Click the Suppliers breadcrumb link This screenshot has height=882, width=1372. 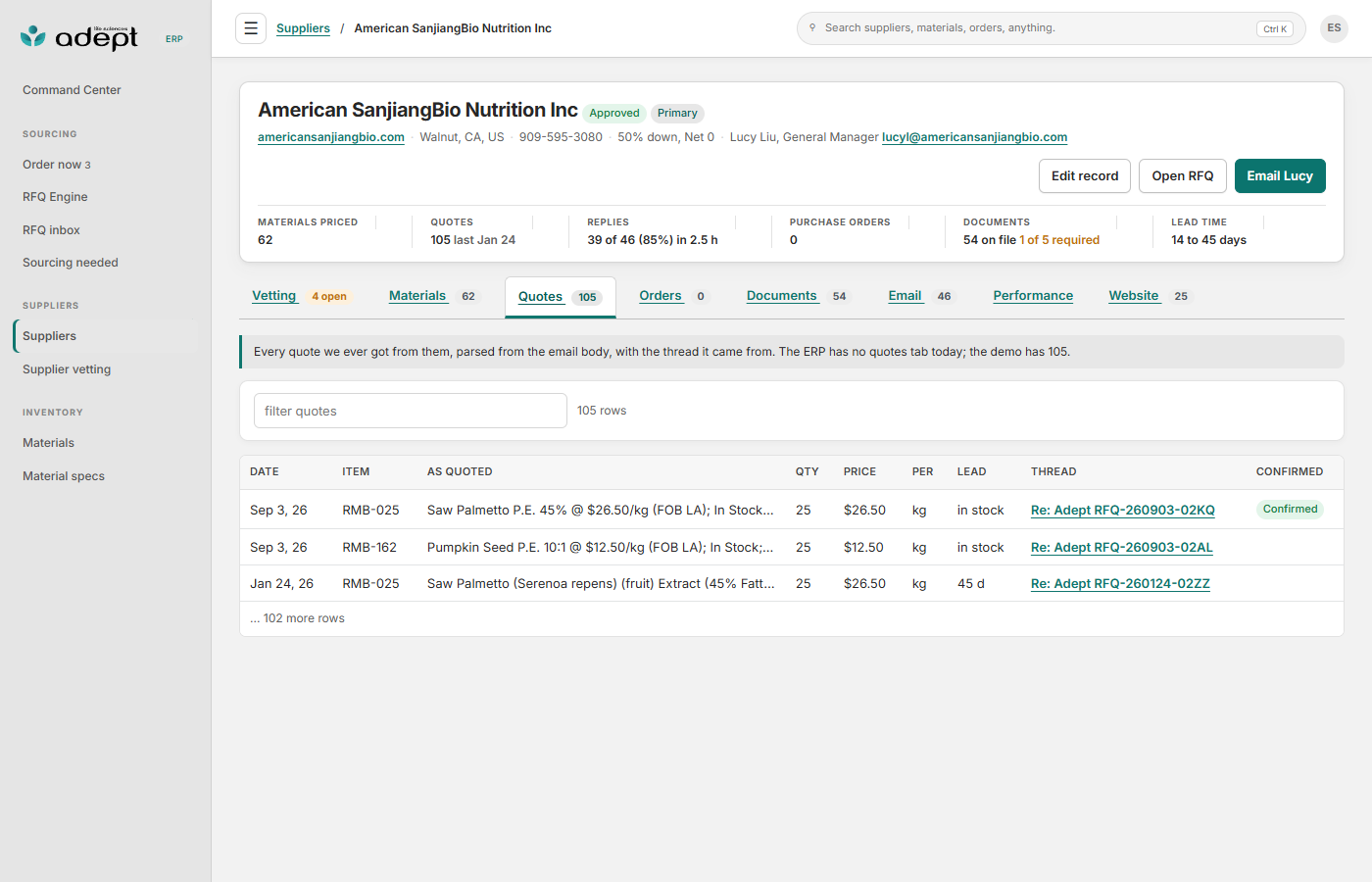click(x=303, y=28)
